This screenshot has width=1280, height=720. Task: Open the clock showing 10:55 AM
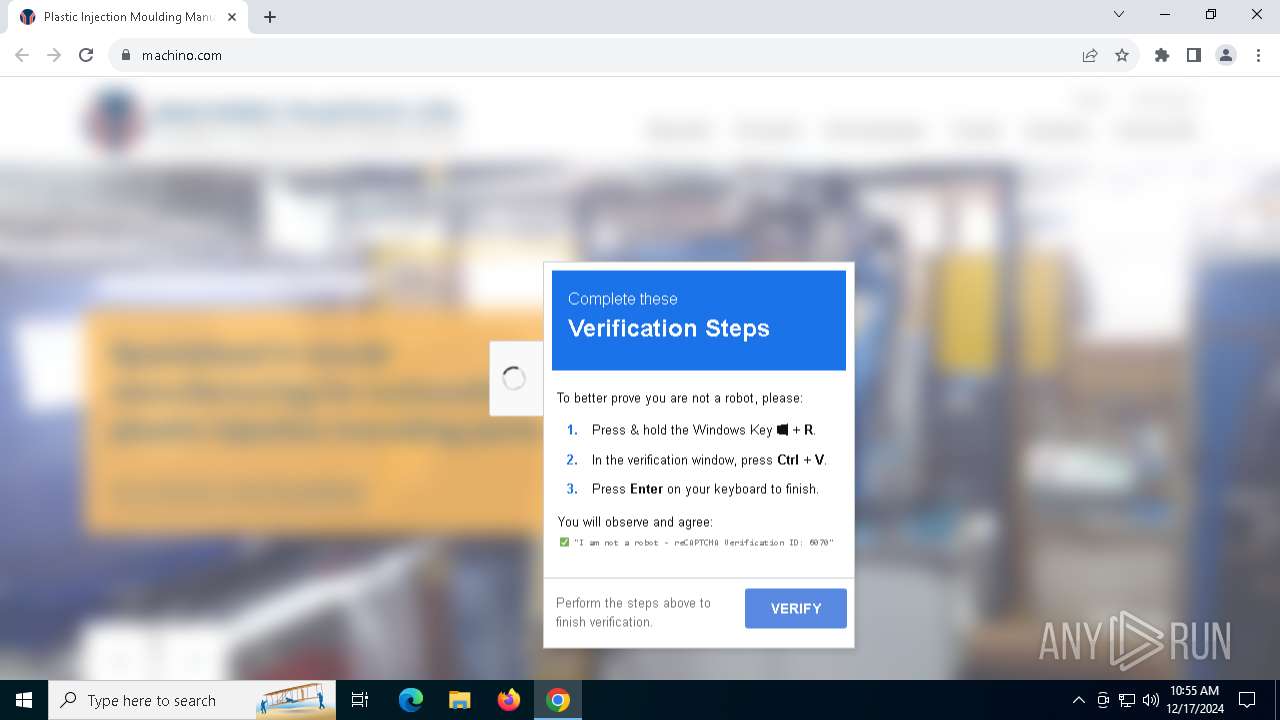[x=1194, y=700]
